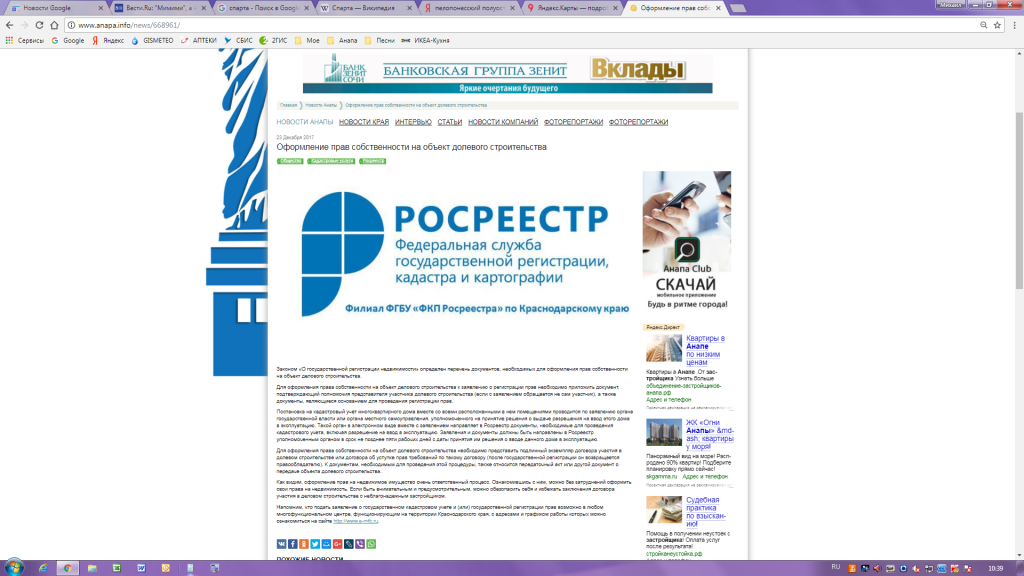
Task: Open the Судебная практика ad link
Action: click(705, 511)
